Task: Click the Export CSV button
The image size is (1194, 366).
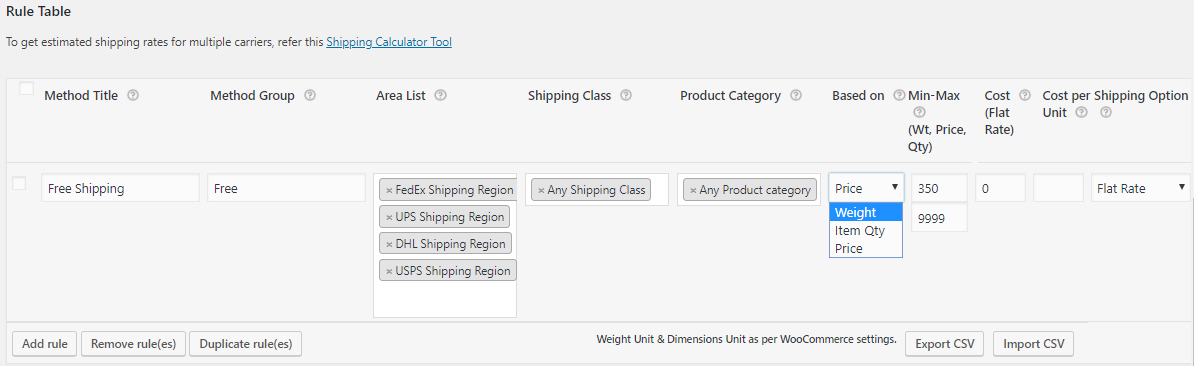Action: [944, 344]
